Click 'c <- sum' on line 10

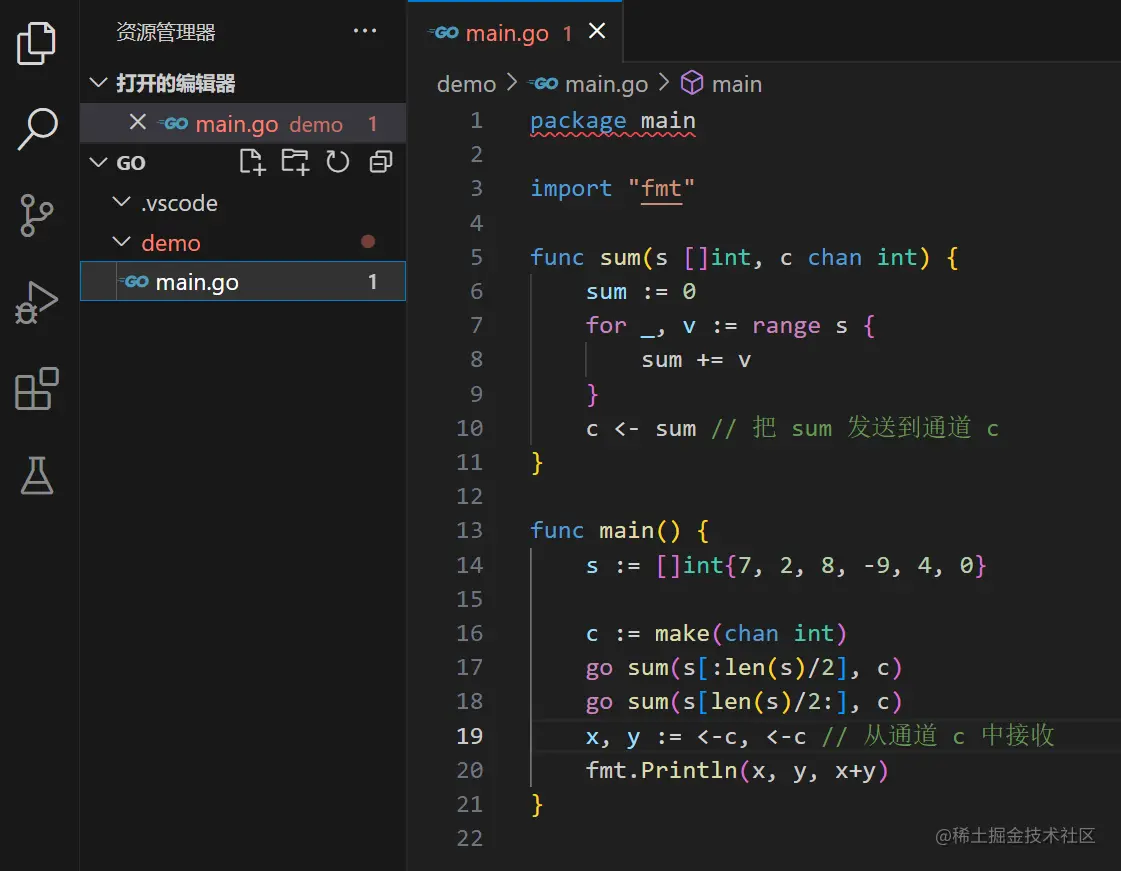tap(641, 428)
